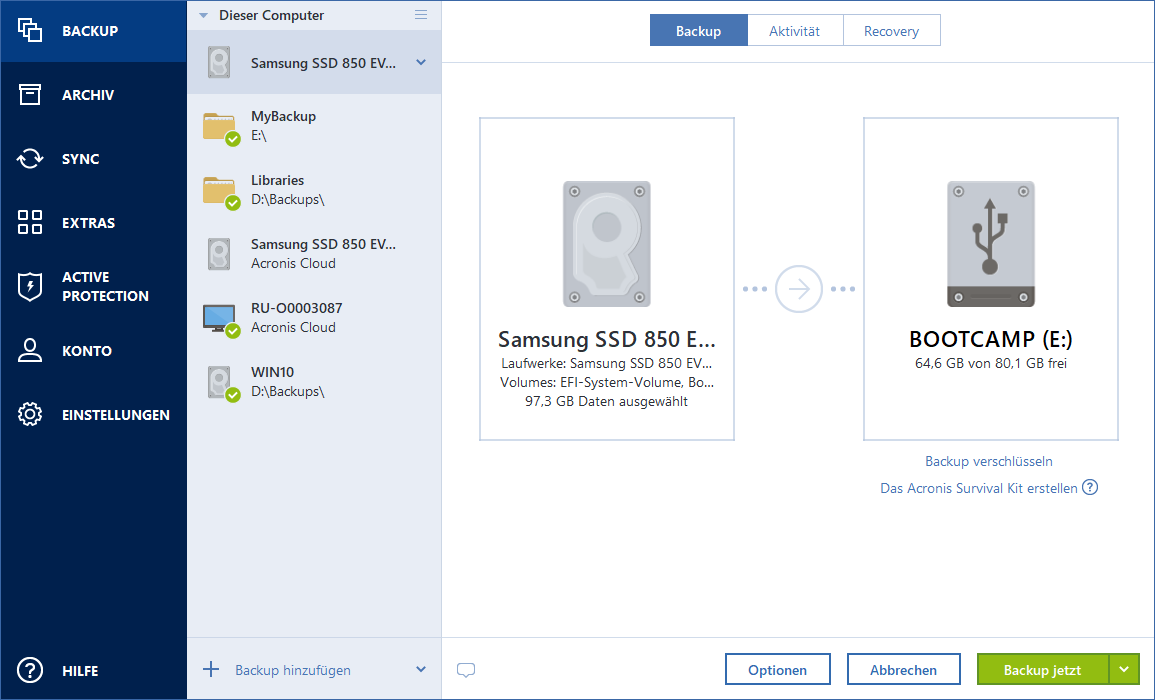
Task: Open the Konto user icon
Action: tap(30, 351)
